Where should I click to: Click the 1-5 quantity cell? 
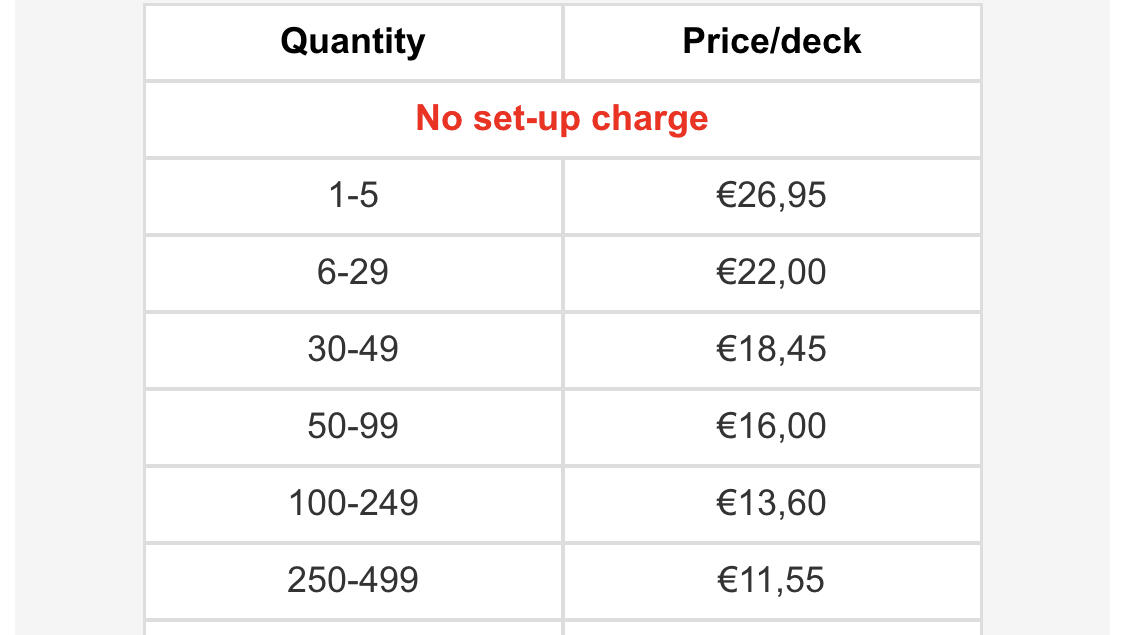[x=353, y=196]
